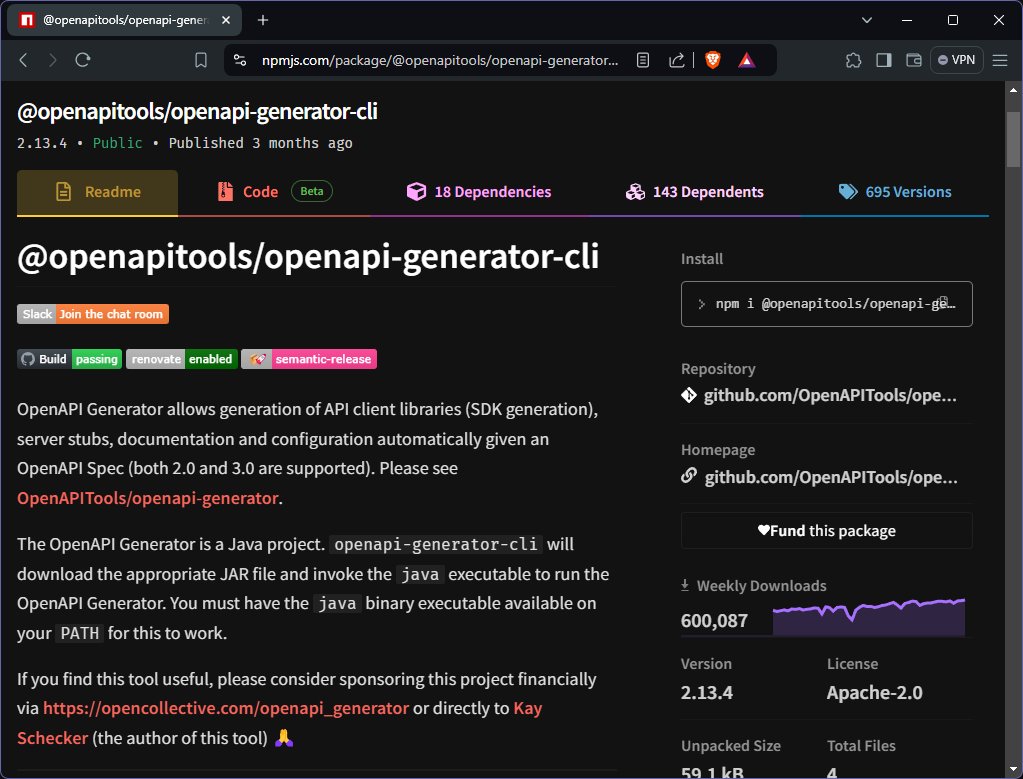Screen dimensions: 1023x779
Task: Maximize the browser window
Action: [953, 20]
